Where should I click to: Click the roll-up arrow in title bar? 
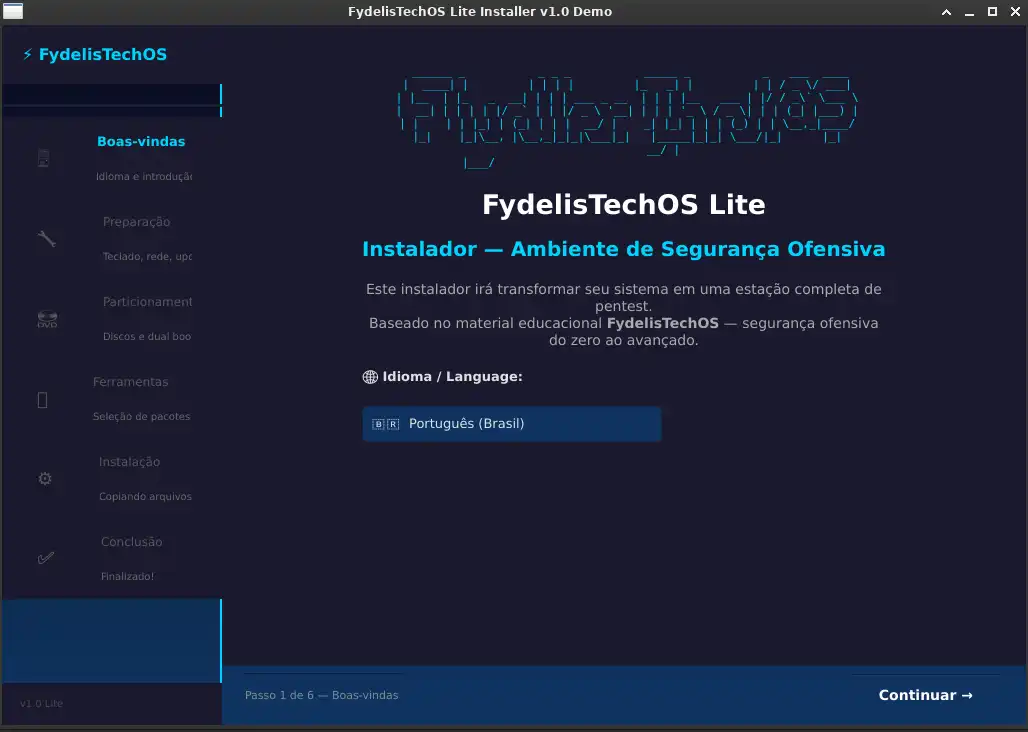pyautogui.click(x=946, y=12)
